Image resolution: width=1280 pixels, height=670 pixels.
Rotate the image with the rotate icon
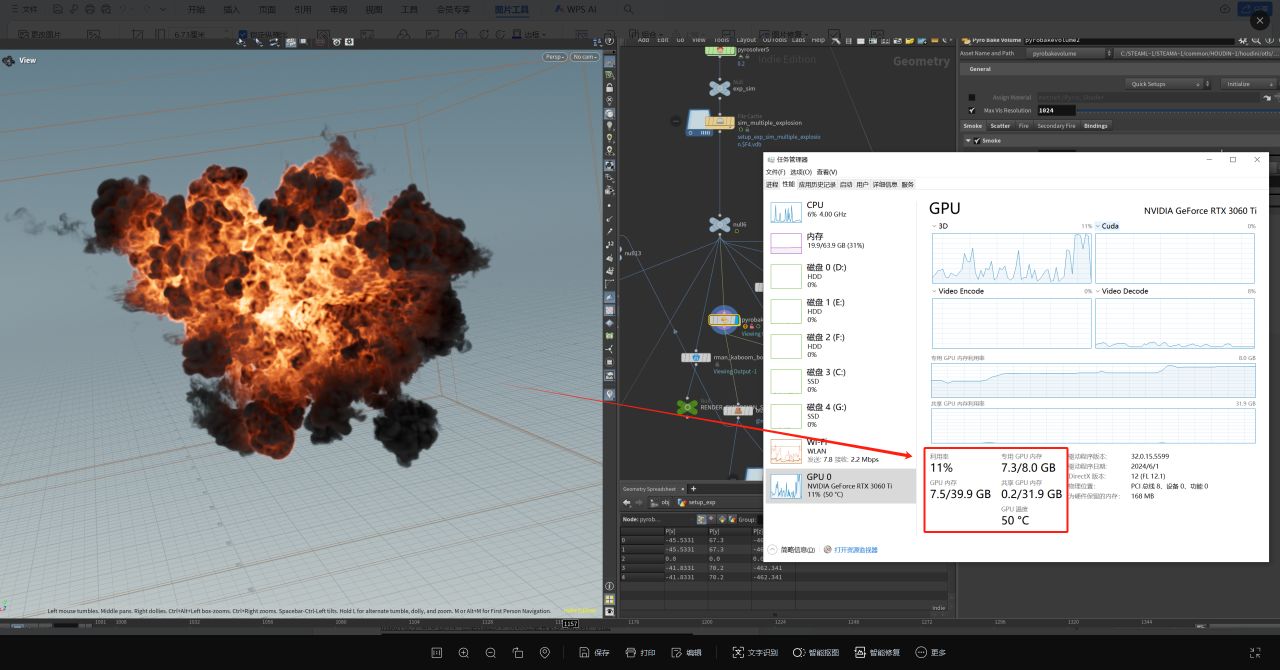[517, 652]
